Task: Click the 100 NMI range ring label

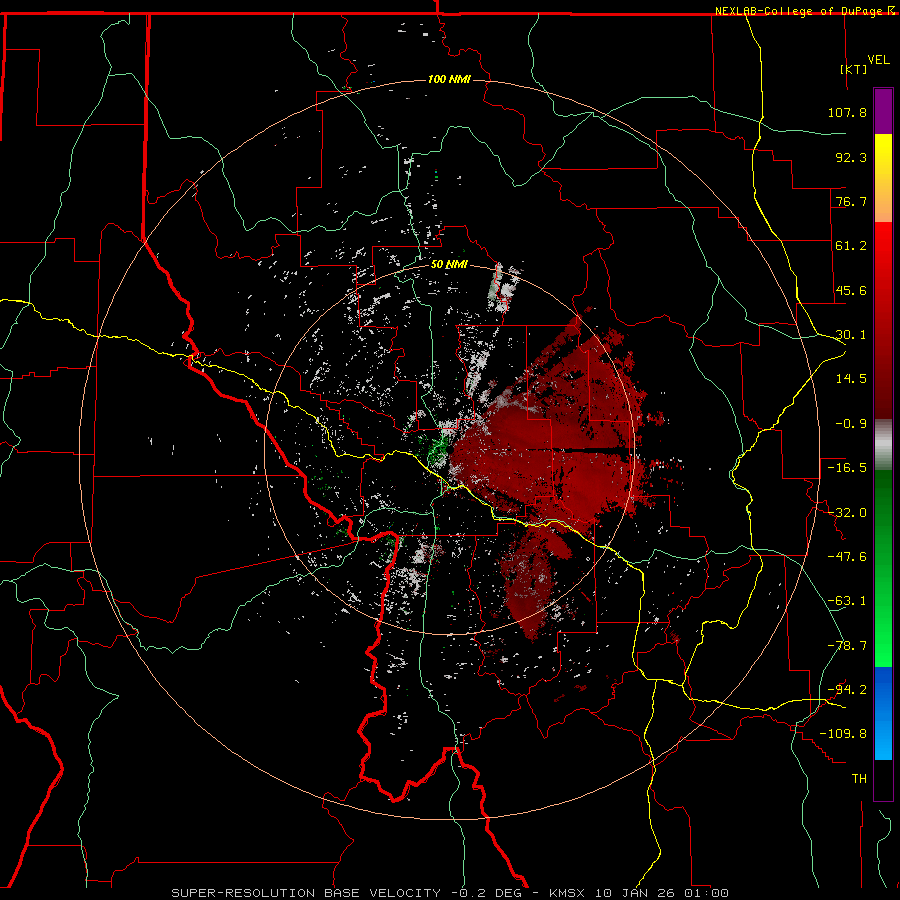Action: 449,79
